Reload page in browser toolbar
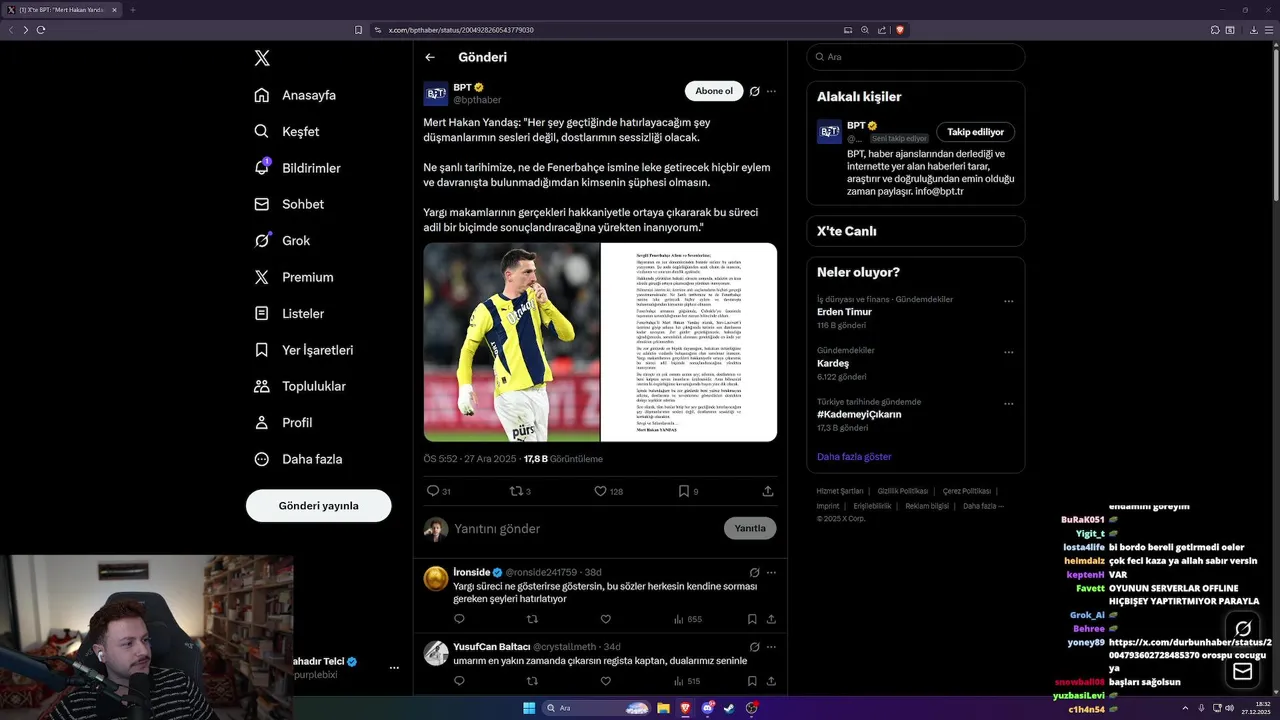This screenshot has height=720, width=1280. click(41, 30)
